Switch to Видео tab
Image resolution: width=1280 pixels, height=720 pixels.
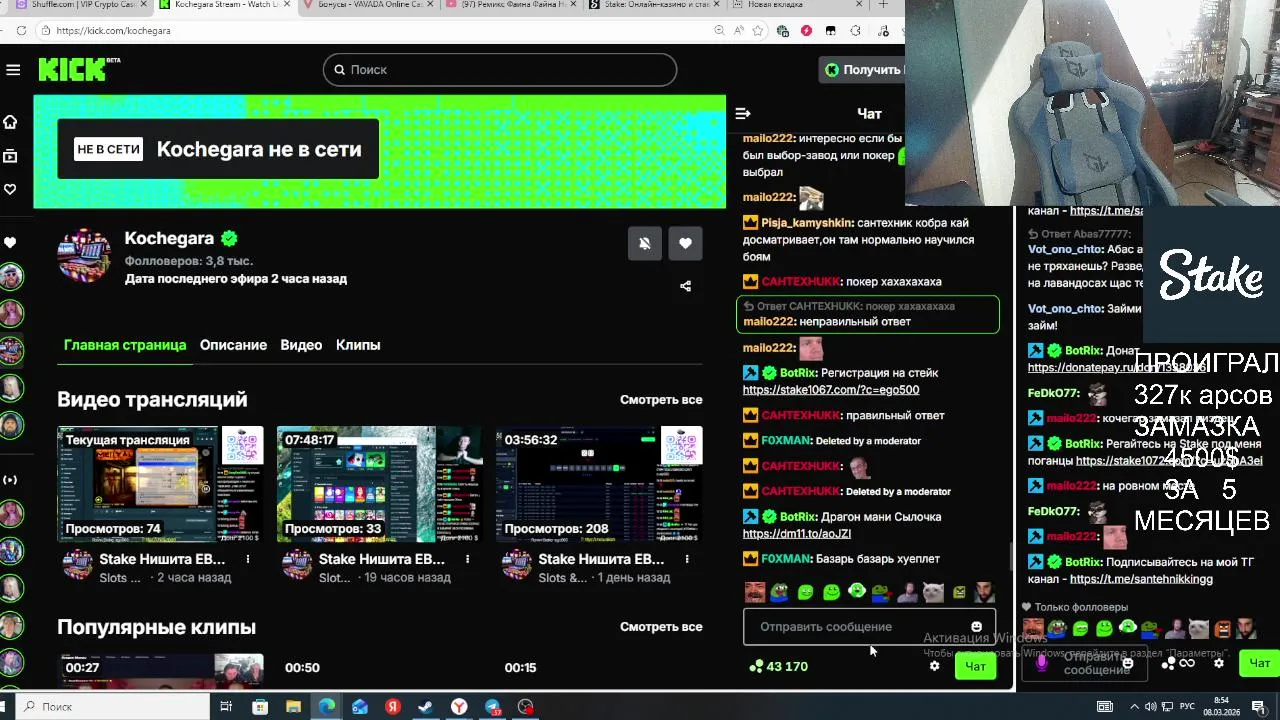pos(301,345)
